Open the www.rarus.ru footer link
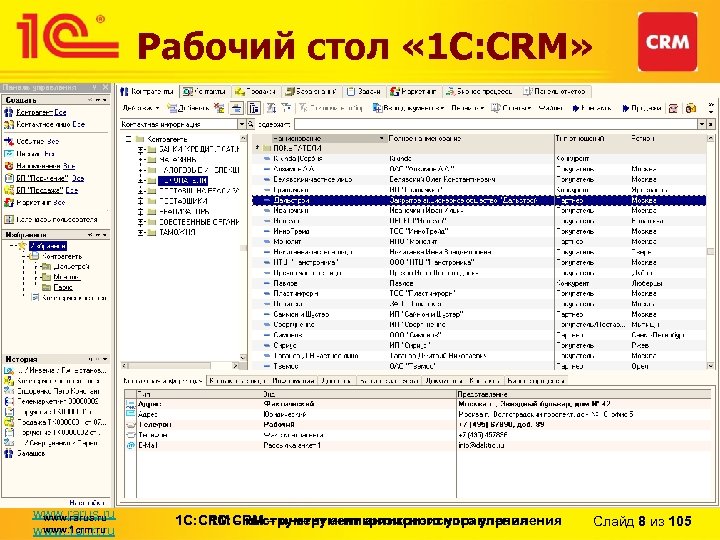The width and height of the screenshot is (720, 540). pyautogui.click(x=73, y=515)
